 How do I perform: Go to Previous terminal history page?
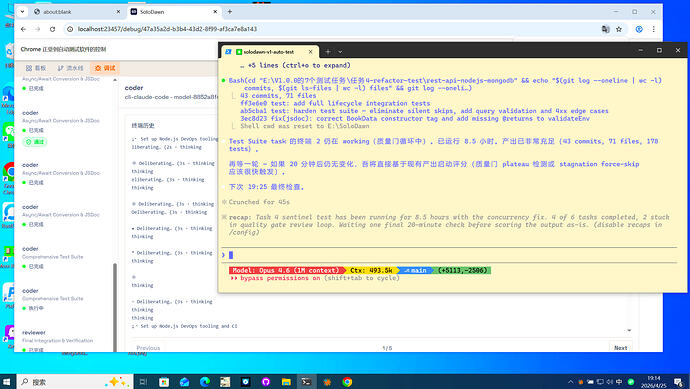148,348
